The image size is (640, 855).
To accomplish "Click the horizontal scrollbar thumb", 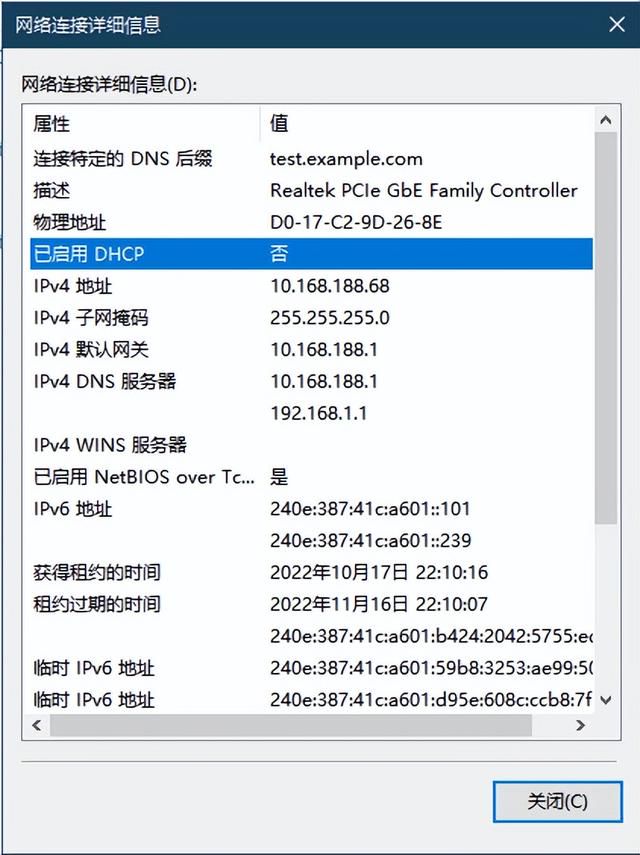I will 291,725.
